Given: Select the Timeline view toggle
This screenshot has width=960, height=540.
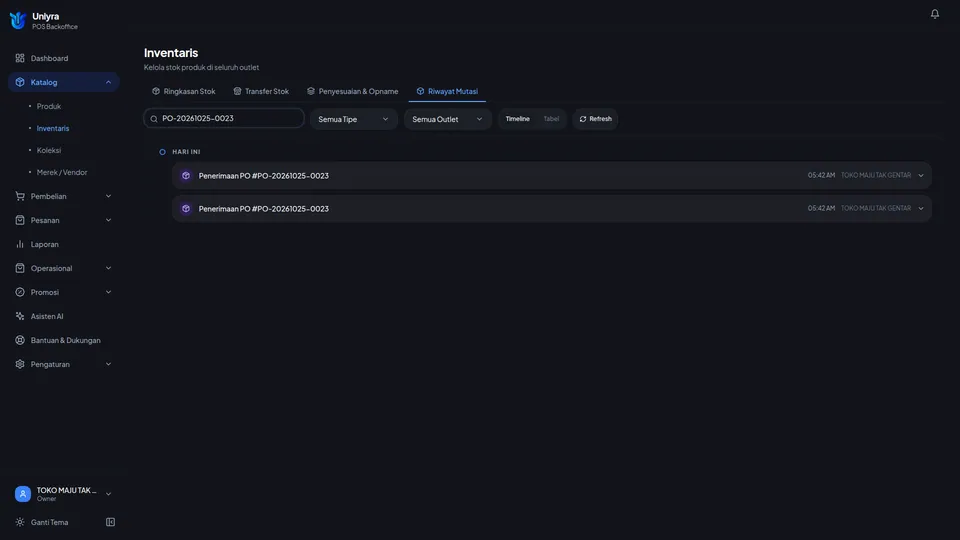Looking at the screenshot, I should 517,119.
